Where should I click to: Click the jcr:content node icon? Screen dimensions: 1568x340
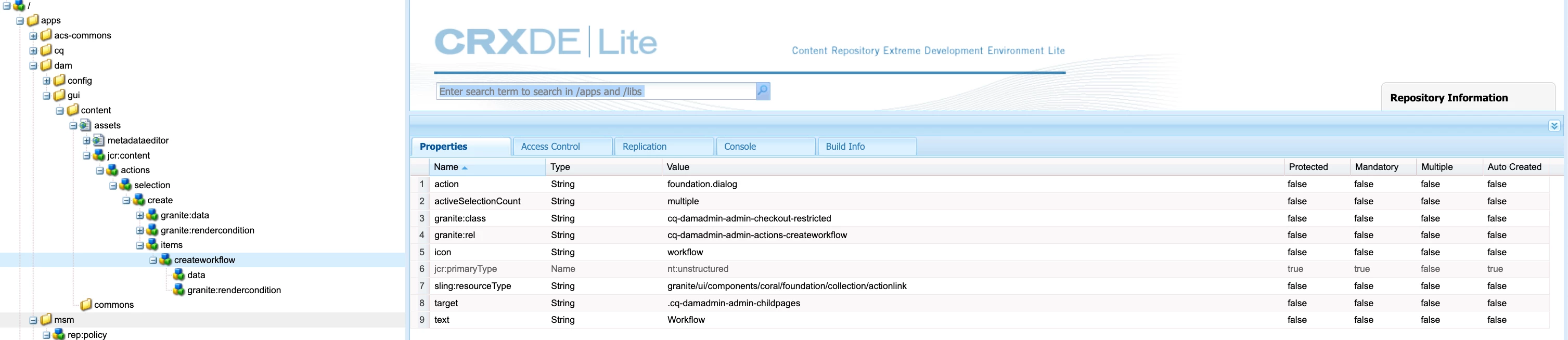[x=99, y=155]
